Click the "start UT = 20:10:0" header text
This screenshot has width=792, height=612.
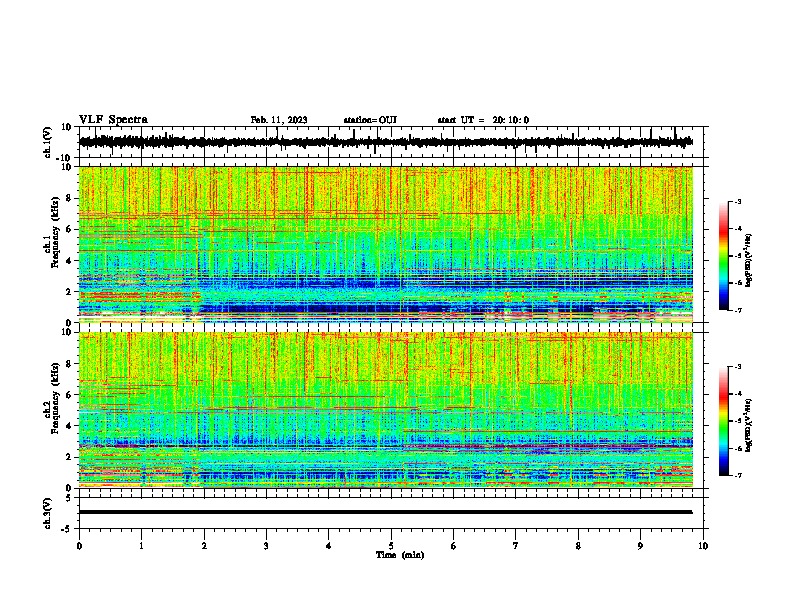(x=483, y=120)
